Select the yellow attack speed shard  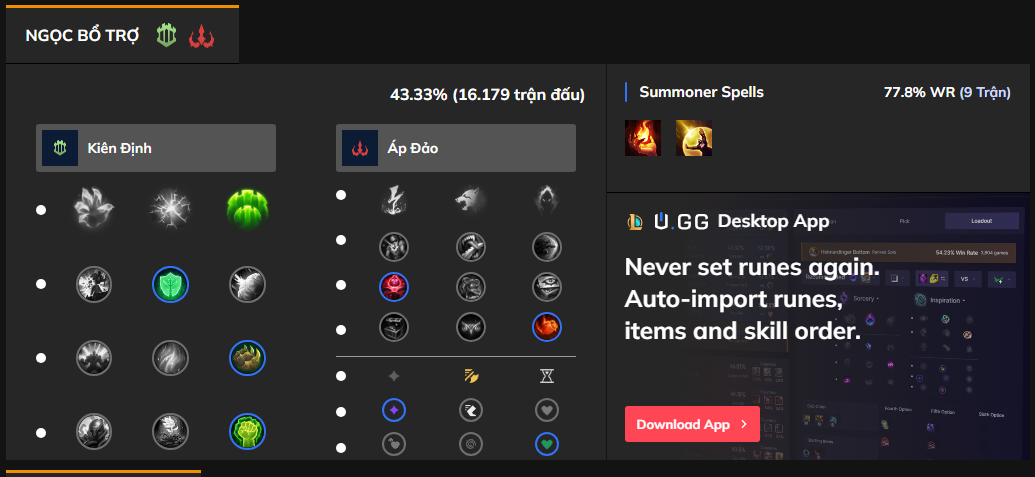pos(471,376)
